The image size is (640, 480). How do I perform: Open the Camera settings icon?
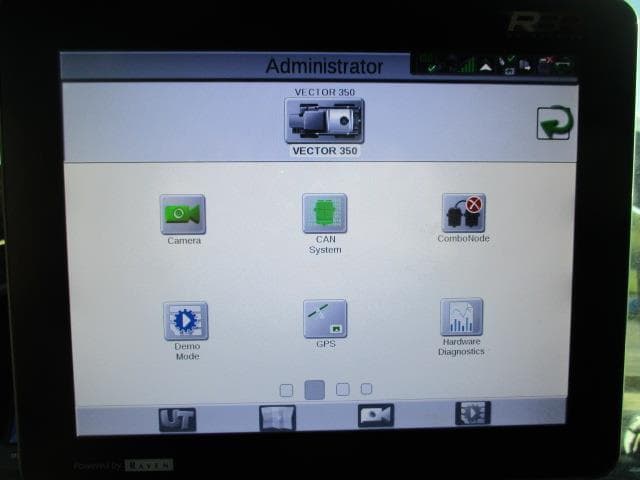point(183,214)
